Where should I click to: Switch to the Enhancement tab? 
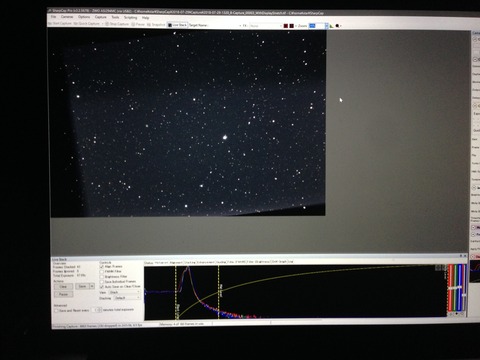[206, 262]
